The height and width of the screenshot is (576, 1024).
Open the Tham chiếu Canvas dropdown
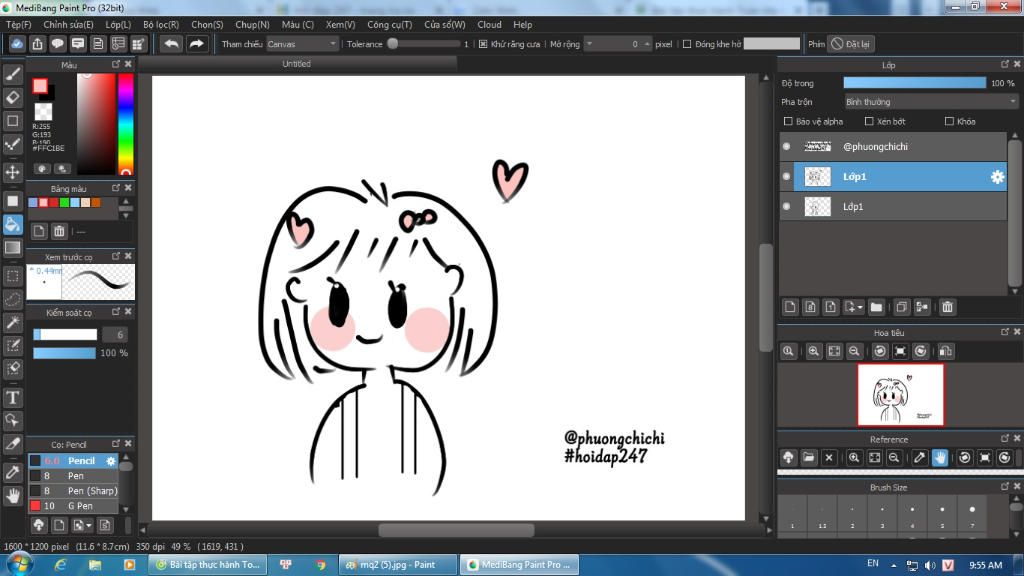[x=302, y=44]
